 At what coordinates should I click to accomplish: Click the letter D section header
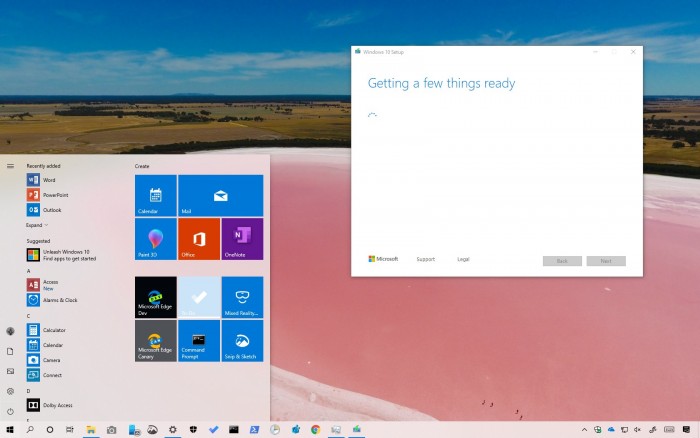[x=29, y=391]
